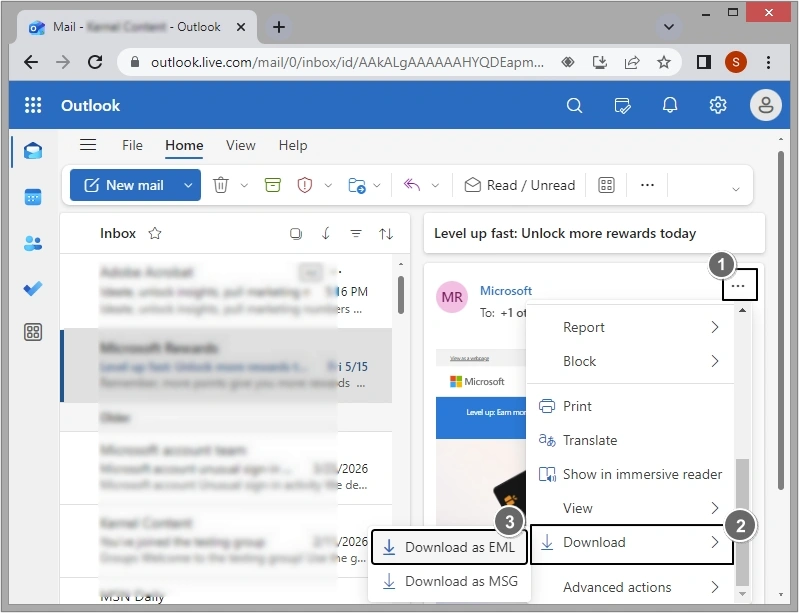The height and width of the screenshot is (613, 799).
Task: Select the Mail icon in left sidebar
Action: pyautogui.click(x=33, y=151)
